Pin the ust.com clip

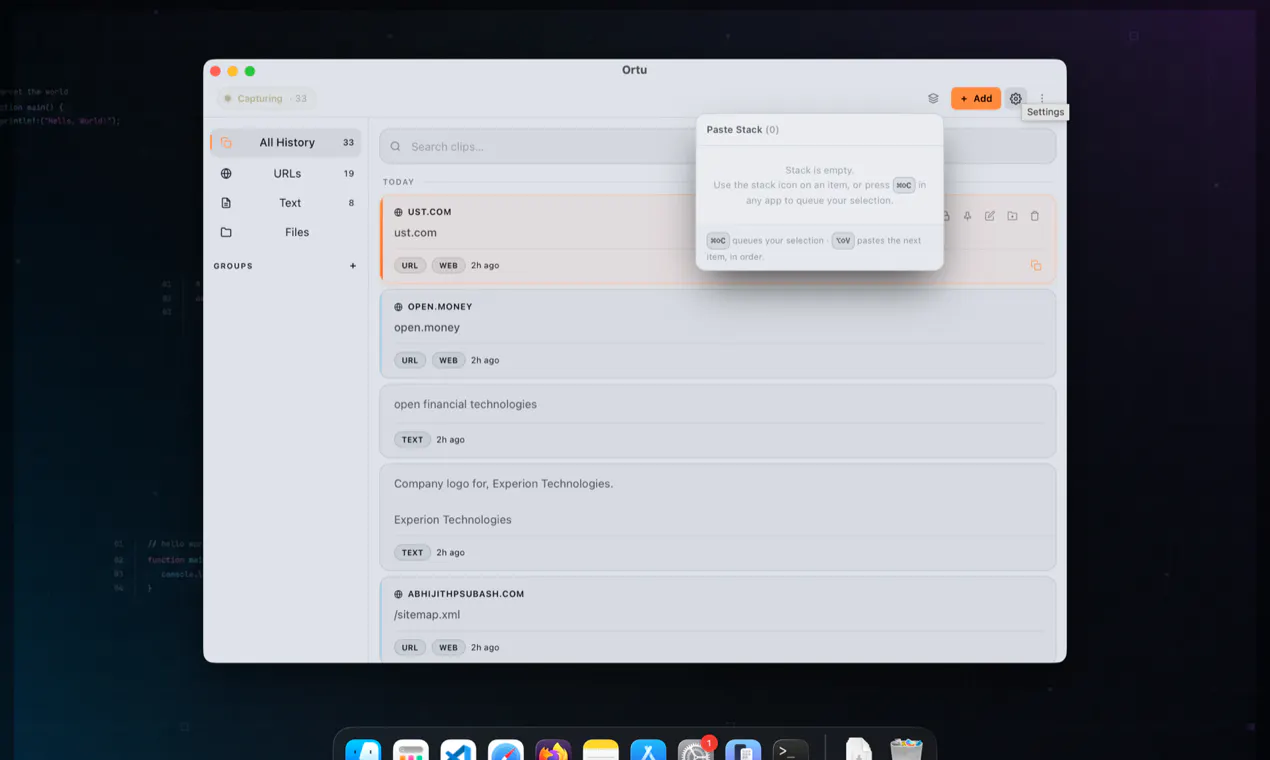[x=967, y=216]
